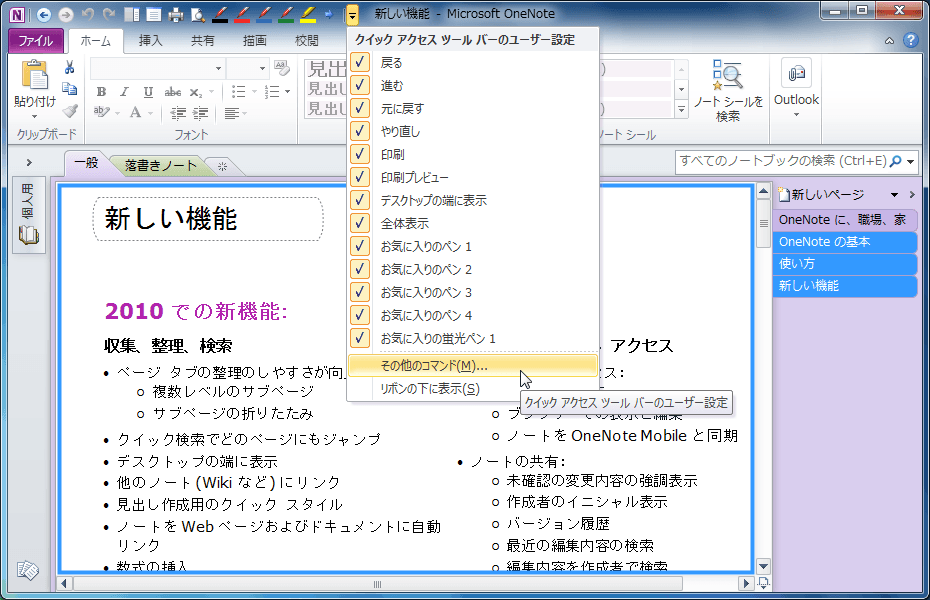Switch to the 描画 ribbon tab

[254, 40]
